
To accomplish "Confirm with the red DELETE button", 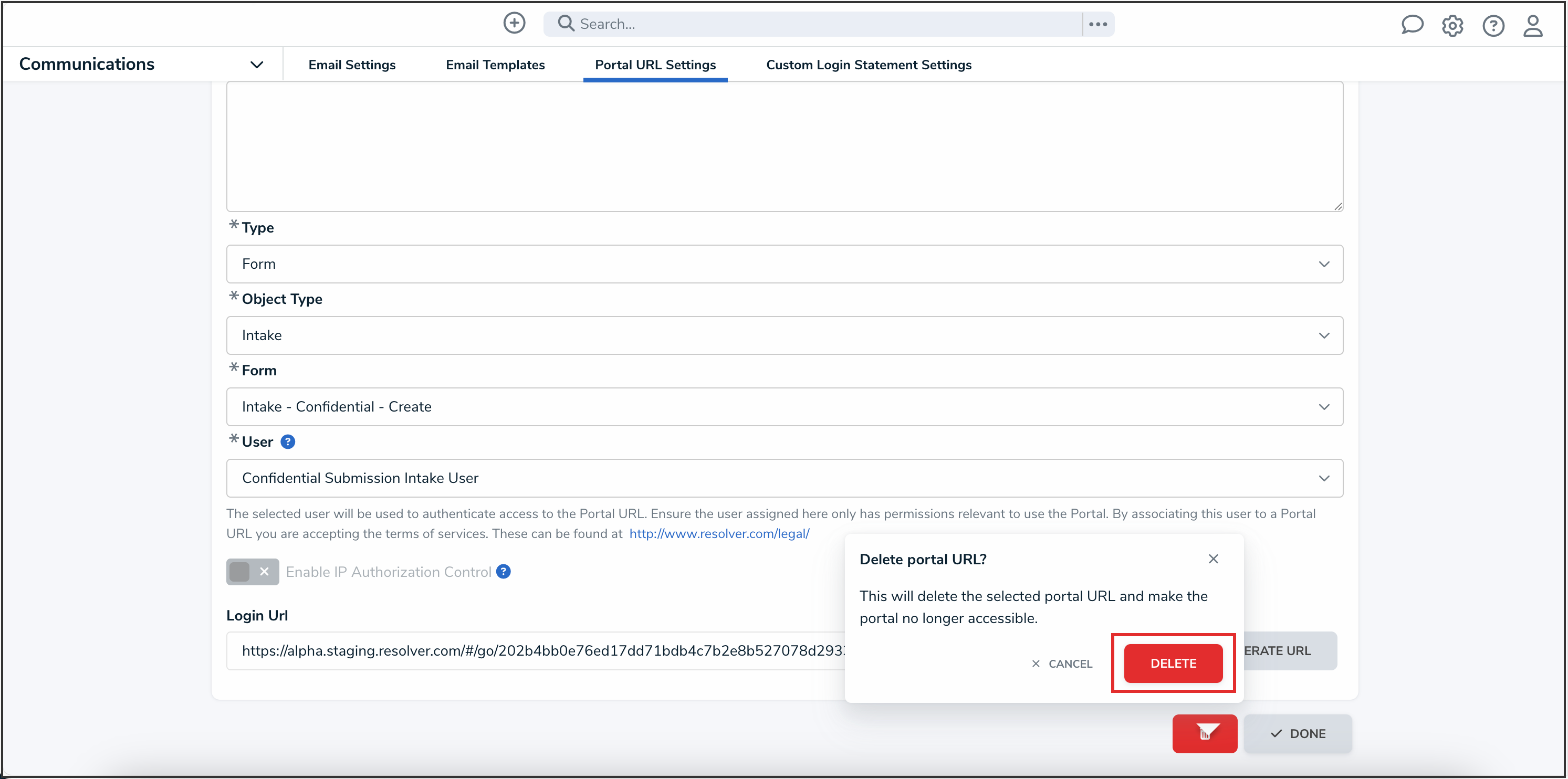I will 1173,663.
